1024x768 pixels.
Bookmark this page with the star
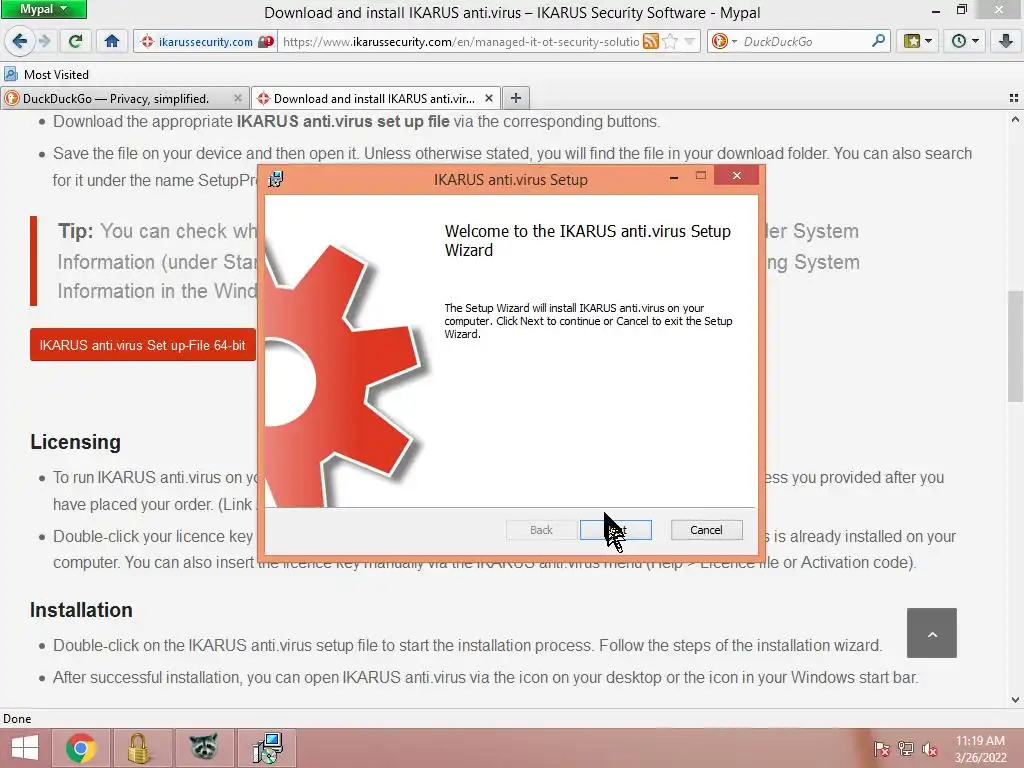point(670,42)
